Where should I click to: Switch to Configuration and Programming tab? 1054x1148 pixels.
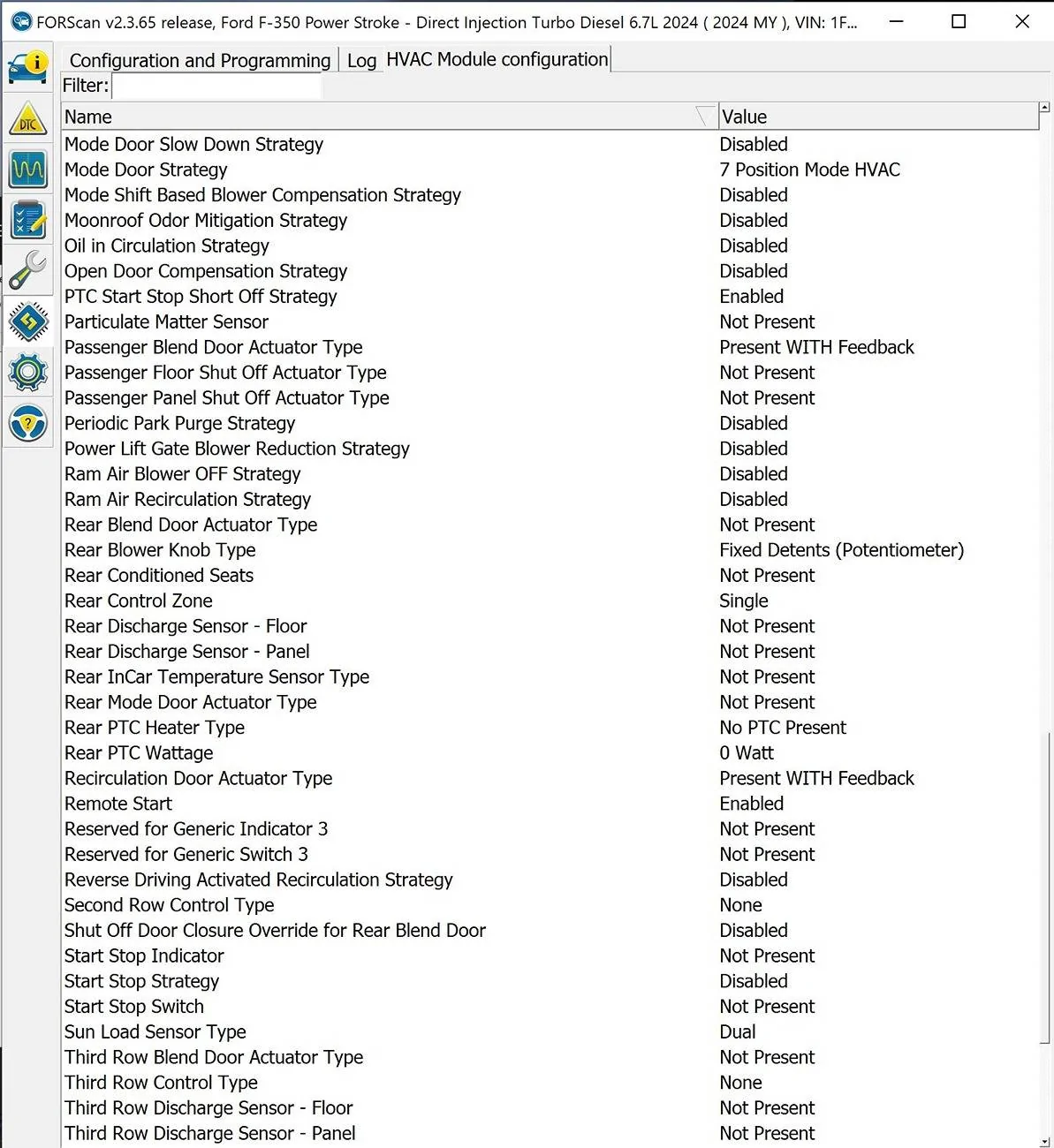click(x=200, y=60)
